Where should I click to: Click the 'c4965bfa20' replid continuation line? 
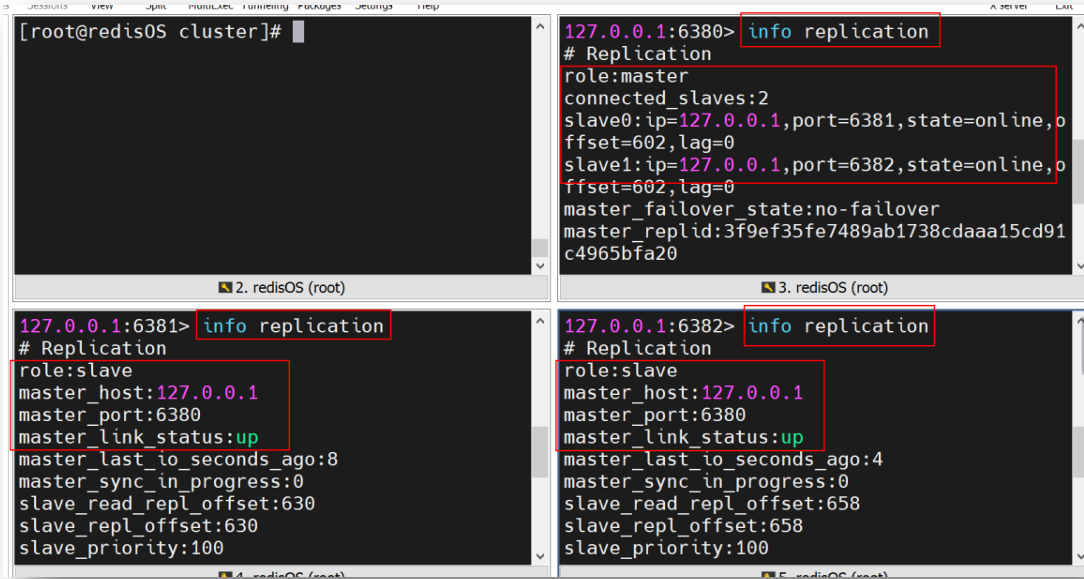620,254
